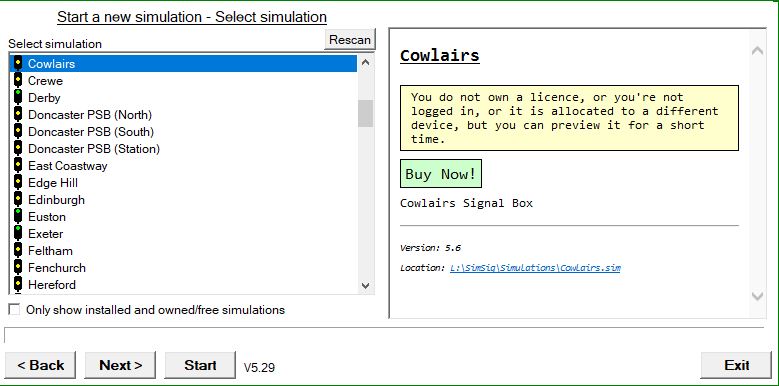779x386 pixels.
Task: Click the Buy Now! button
Action: click(x=441, y=174)
